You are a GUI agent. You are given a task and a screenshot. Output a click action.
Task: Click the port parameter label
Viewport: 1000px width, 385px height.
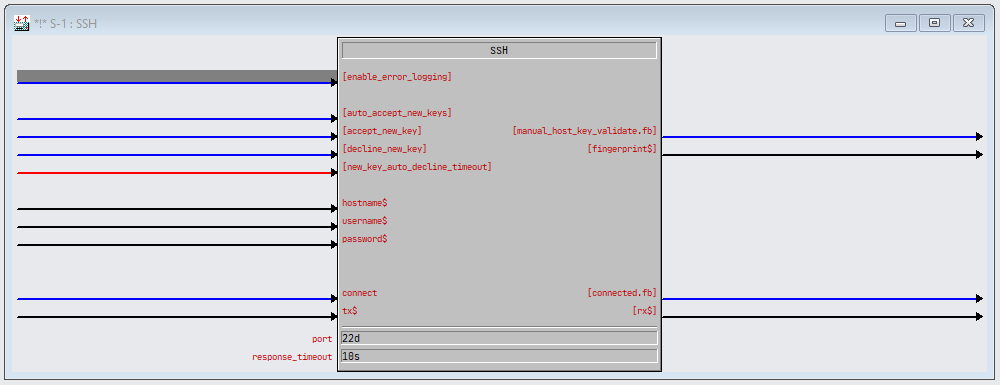pos(322,338)
